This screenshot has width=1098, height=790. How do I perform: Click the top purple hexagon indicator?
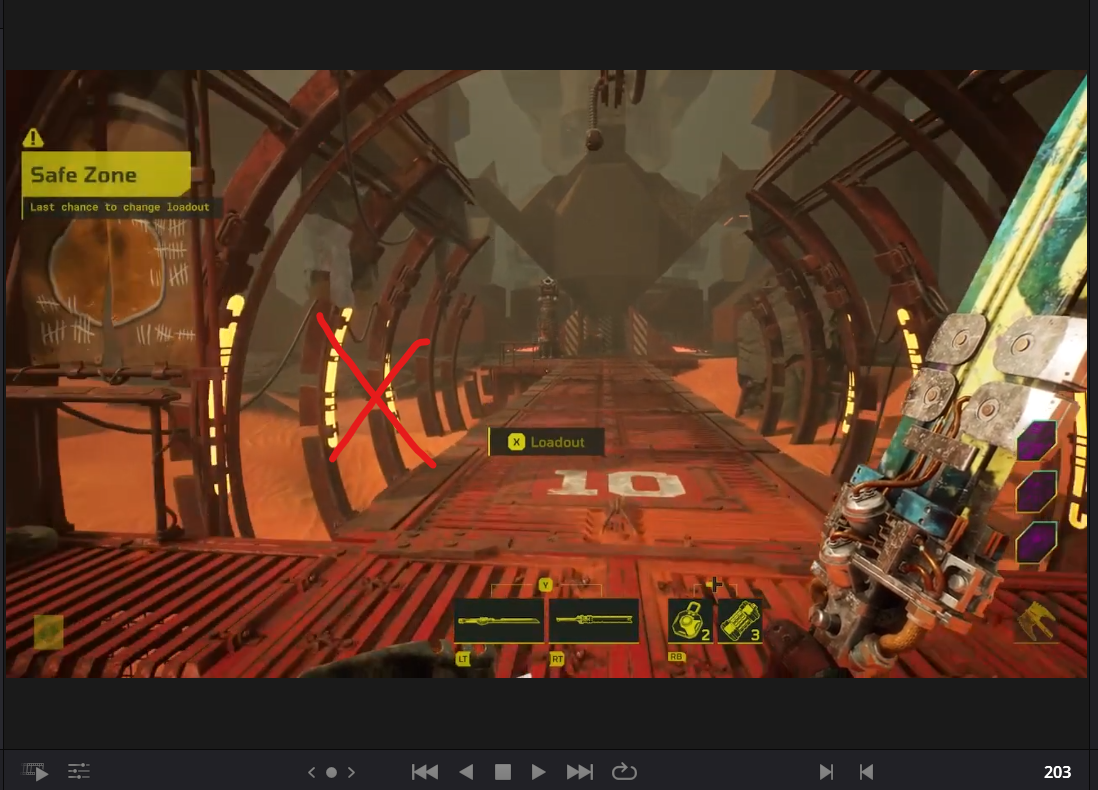pos(1036,441)
